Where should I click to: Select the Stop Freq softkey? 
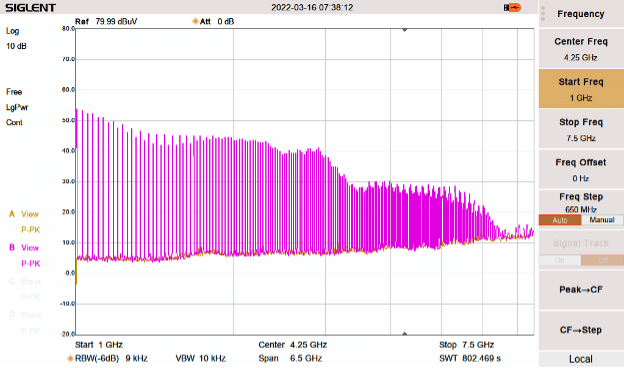tap(581, 129)
